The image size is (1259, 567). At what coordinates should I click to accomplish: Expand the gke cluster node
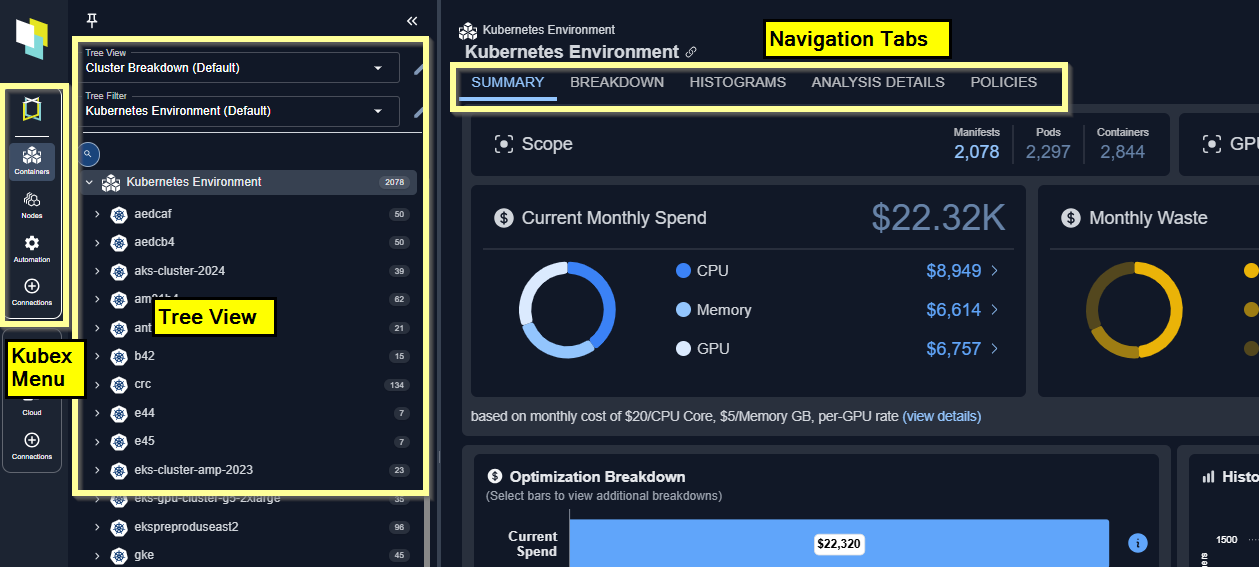coord(97,555)
